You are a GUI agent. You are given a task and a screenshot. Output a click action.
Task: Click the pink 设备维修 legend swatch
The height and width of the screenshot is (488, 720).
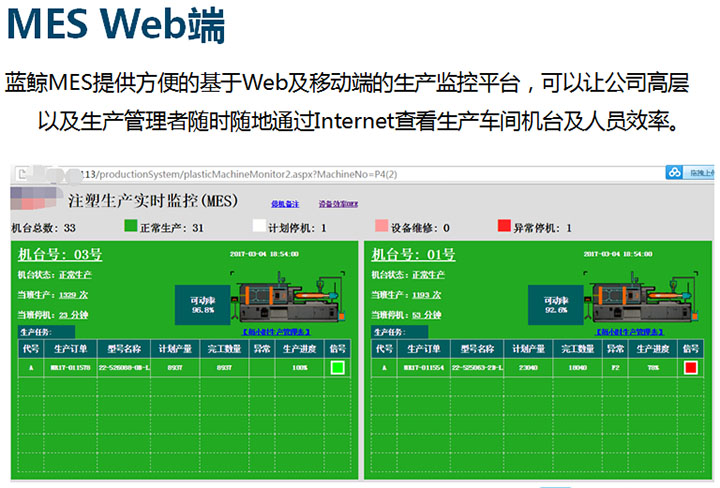[381, 225]
